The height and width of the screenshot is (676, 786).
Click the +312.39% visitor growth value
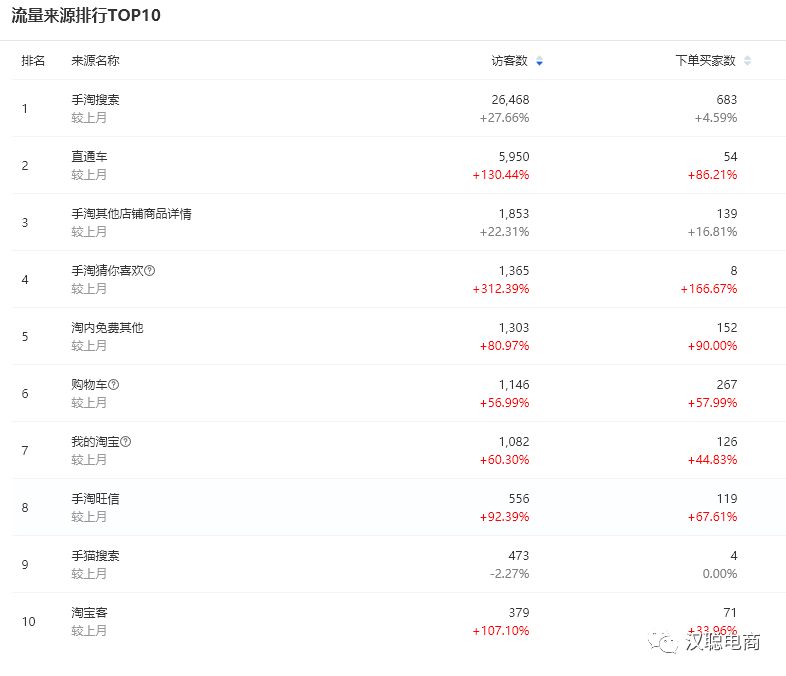(x=501, y=289)
